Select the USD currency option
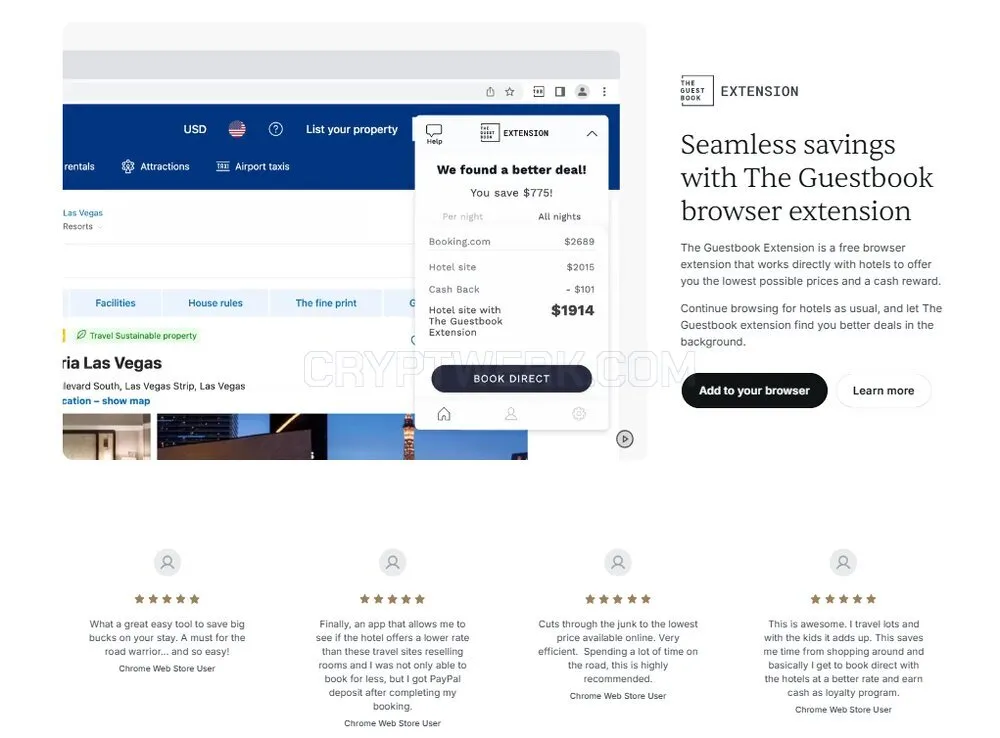 click(x=195, y=129)
